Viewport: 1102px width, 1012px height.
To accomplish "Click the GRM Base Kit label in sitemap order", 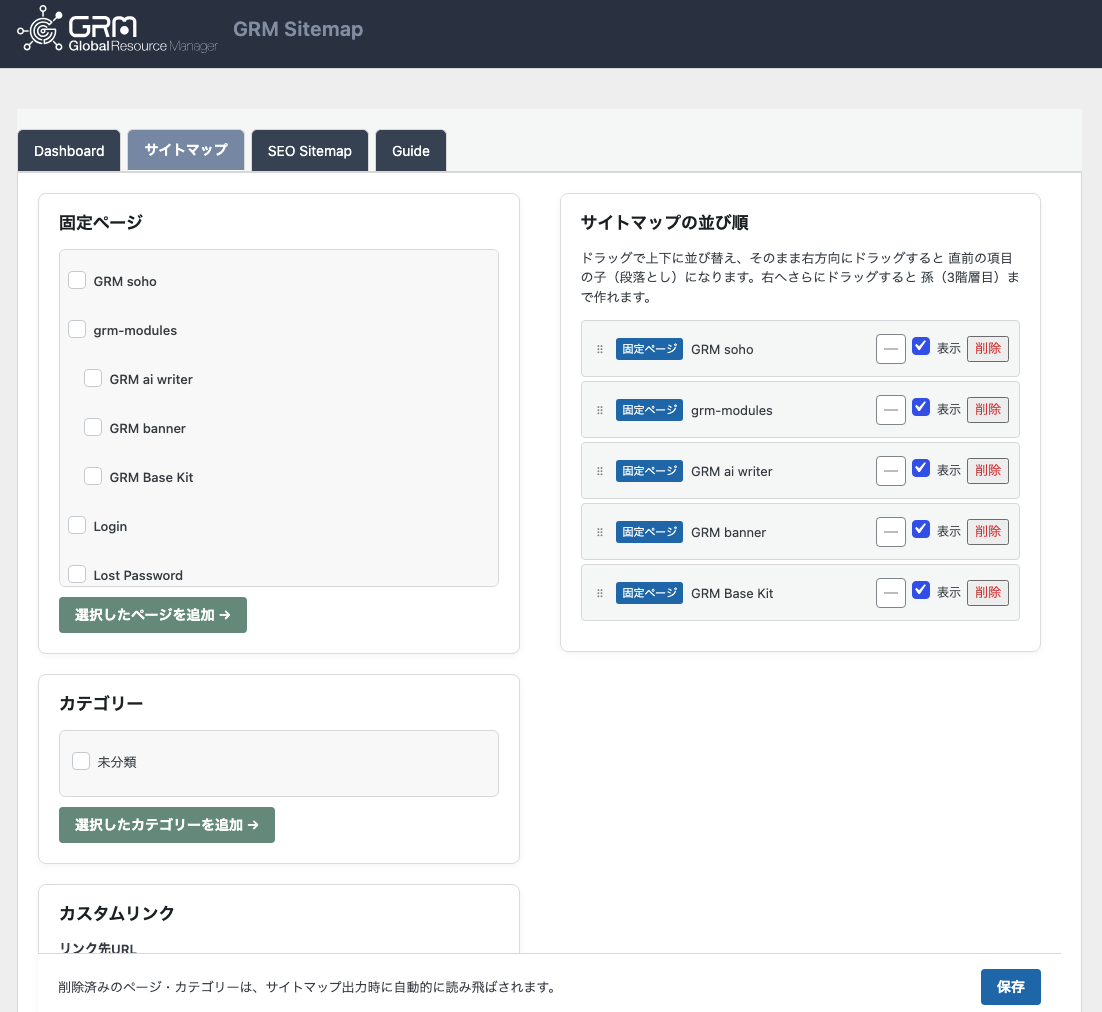I will pos(732,594).
